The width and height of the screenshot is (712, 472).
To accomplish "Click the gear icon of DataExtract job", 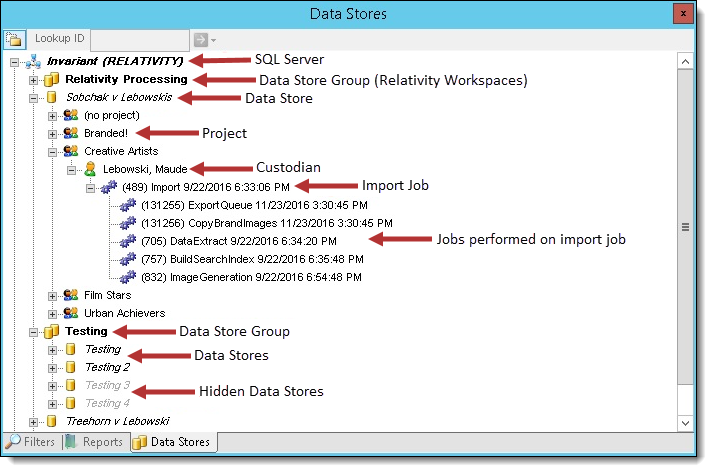I will tap(128, 241).
